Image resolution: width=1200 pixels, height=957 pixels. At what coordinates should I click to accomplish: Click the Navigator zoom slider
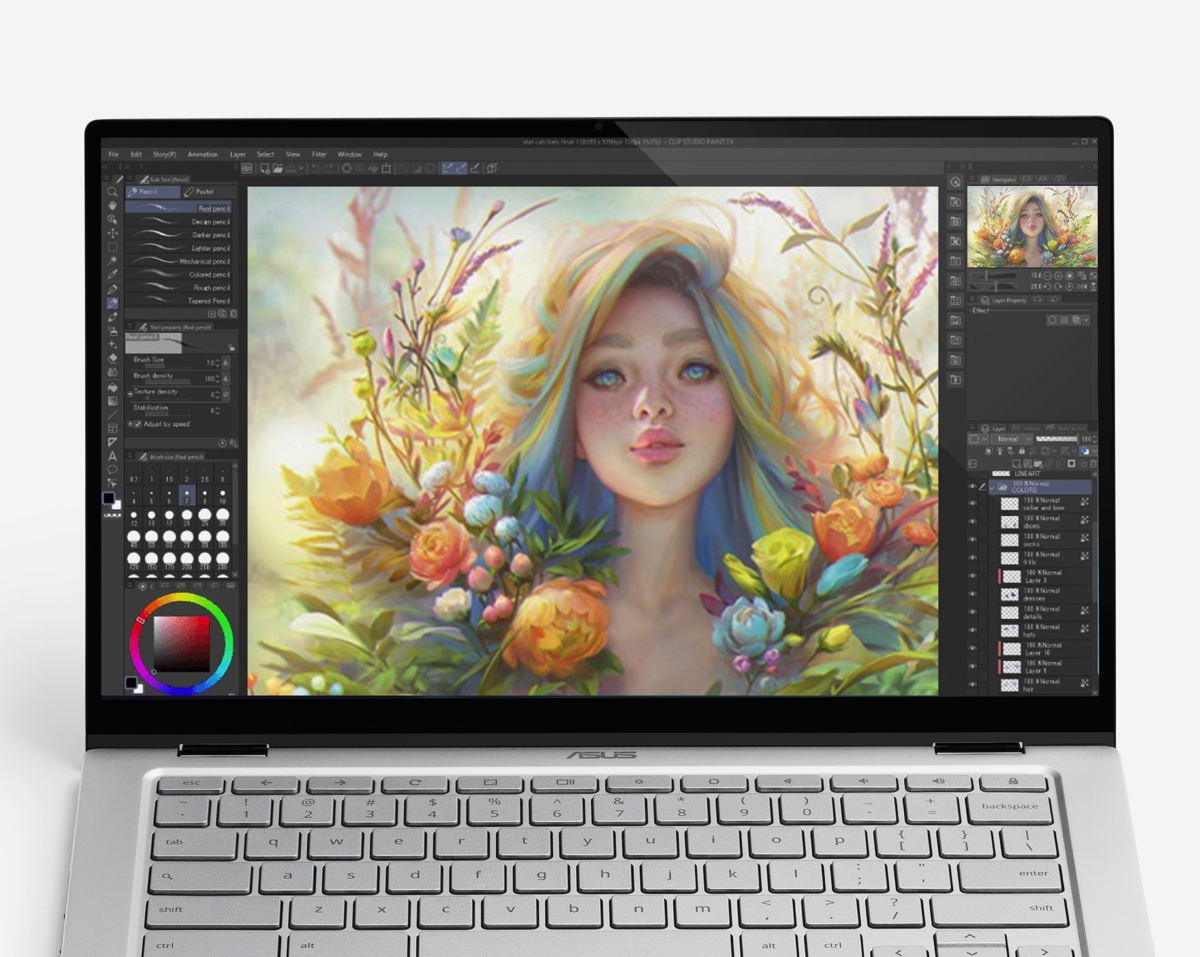click(x=993, y=276)
